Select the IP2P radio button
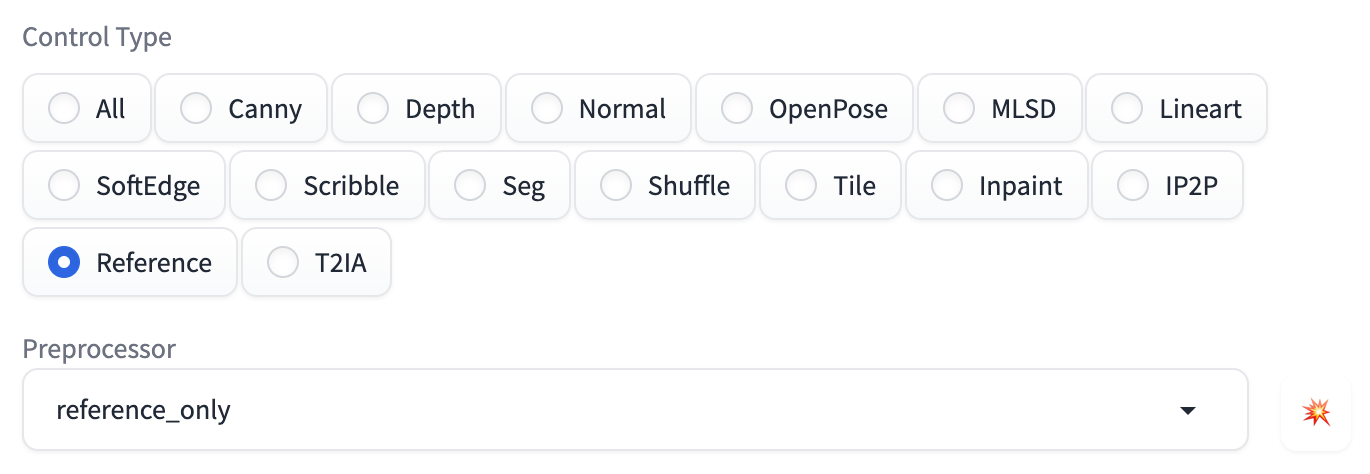This screenshot has height=474, width=1370. (1133, 185)
